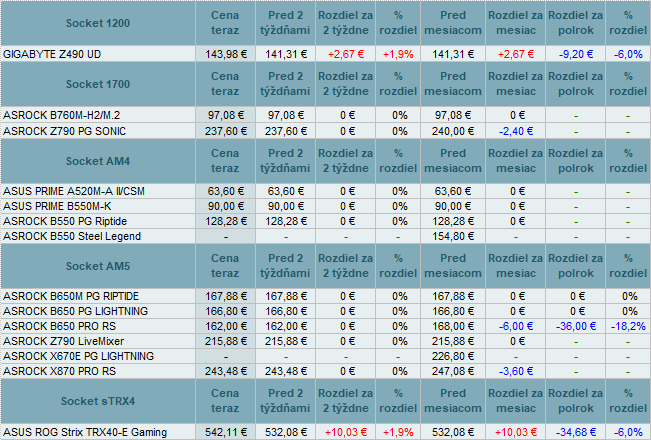Click the -9,20 € half-year difference cell

[575, 54]
